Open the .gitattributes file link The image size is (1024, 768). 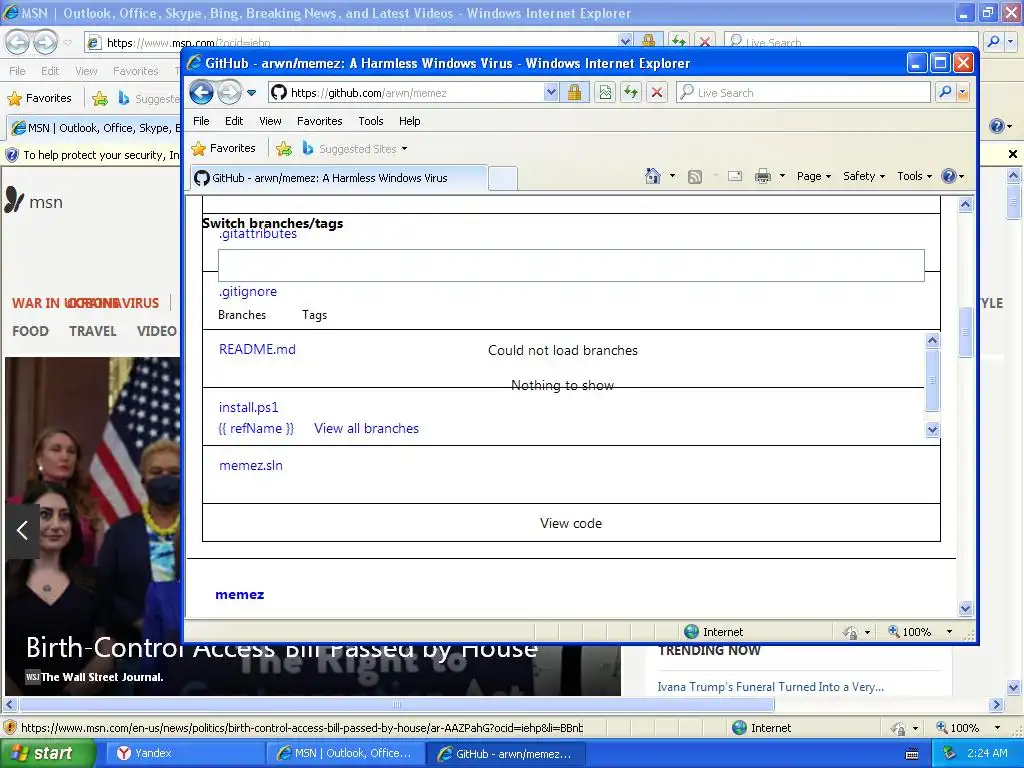257,234
